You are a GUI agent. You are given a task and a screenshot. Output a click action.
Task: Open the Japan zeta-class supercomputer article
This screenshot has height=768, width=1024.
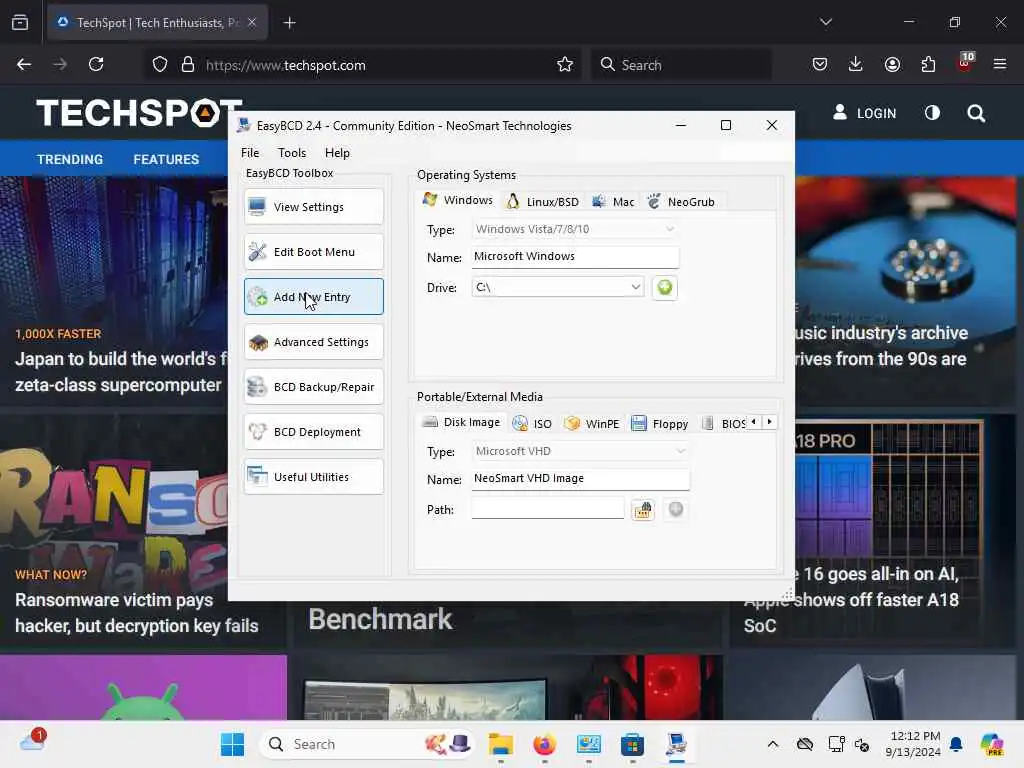[121, 372]
